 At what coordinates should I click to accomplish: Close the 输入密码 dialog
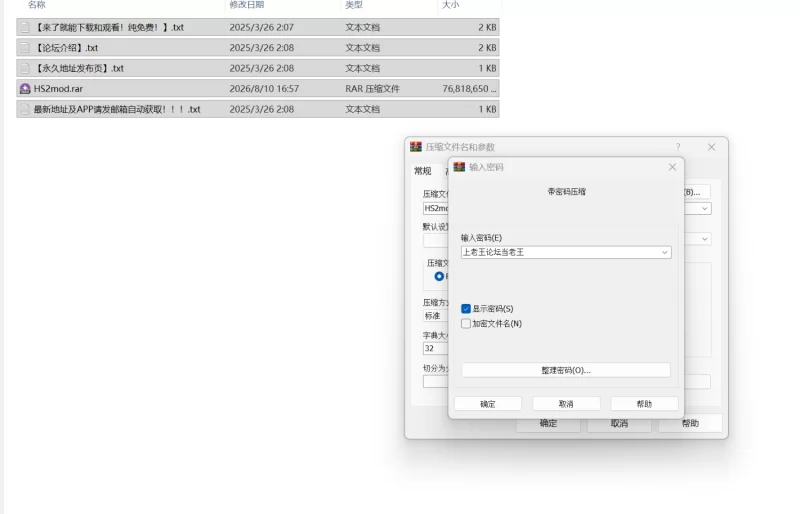672,167
